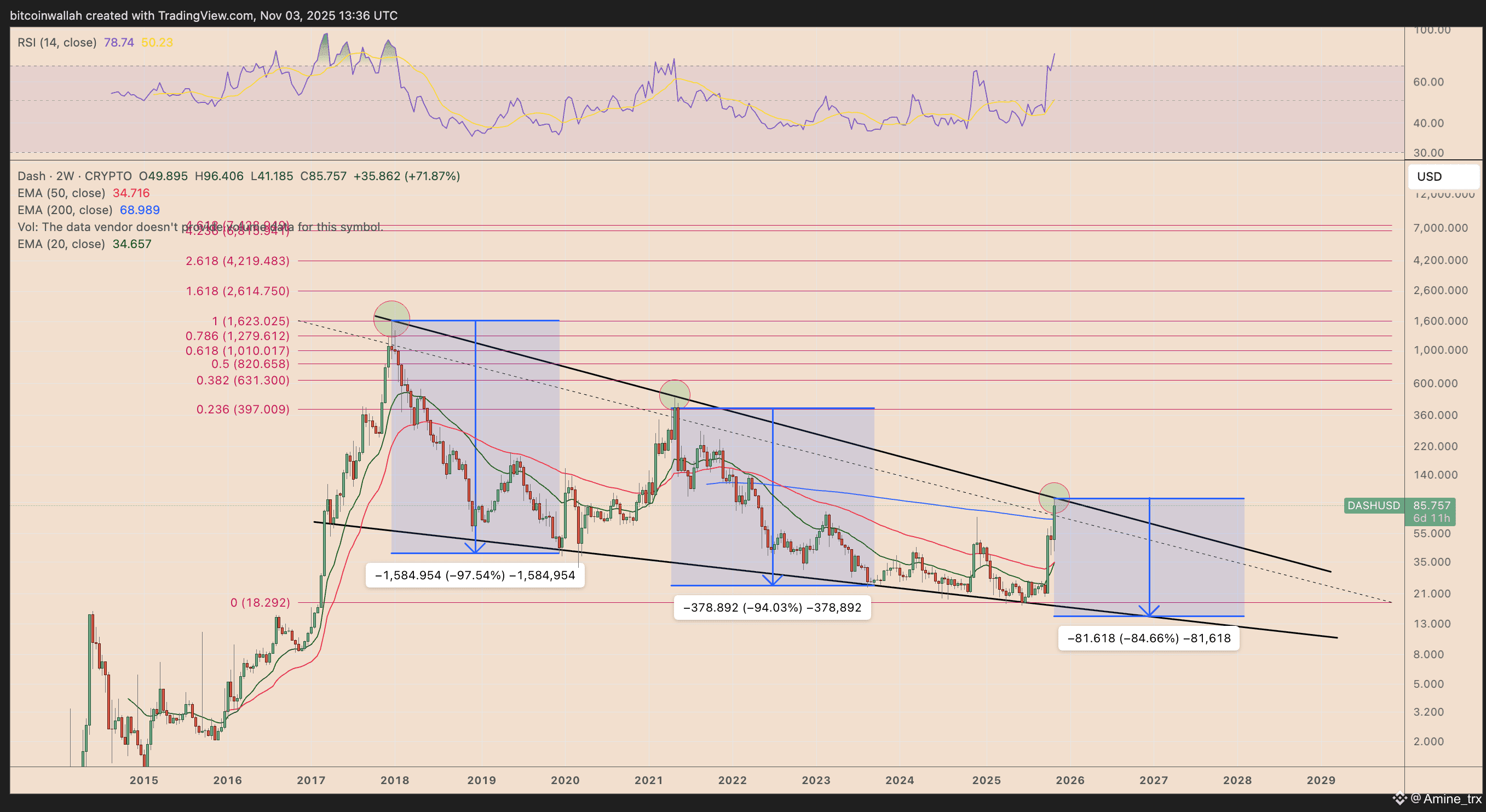Image resolution: width=1486 pixels, height=812 pixels.
Task: Click the -84.66% projected drop label
Action: pos(1149,638)
